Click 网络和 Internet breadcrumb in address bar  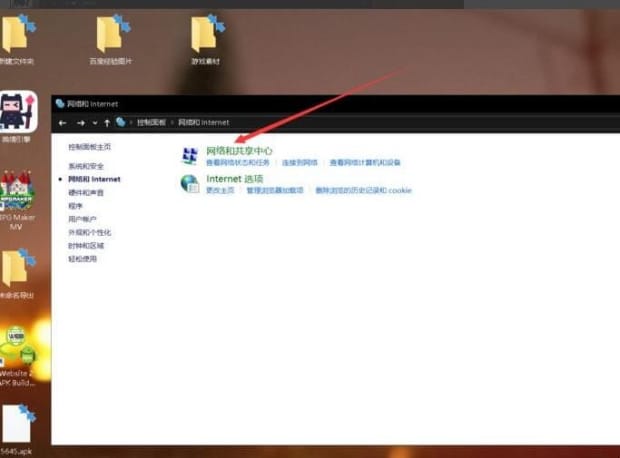pyautogui.click(x=203, y=123)
